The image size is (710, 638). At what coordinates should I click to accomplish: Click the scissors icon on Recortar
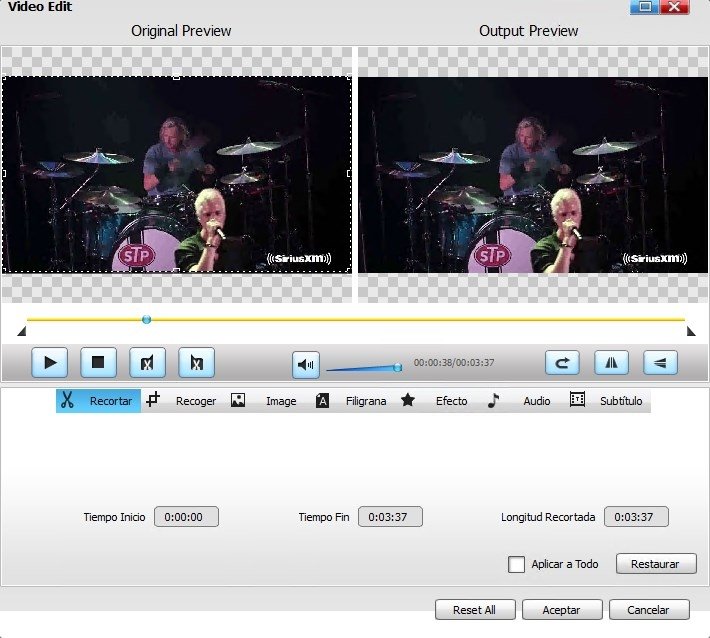(67, 400)
